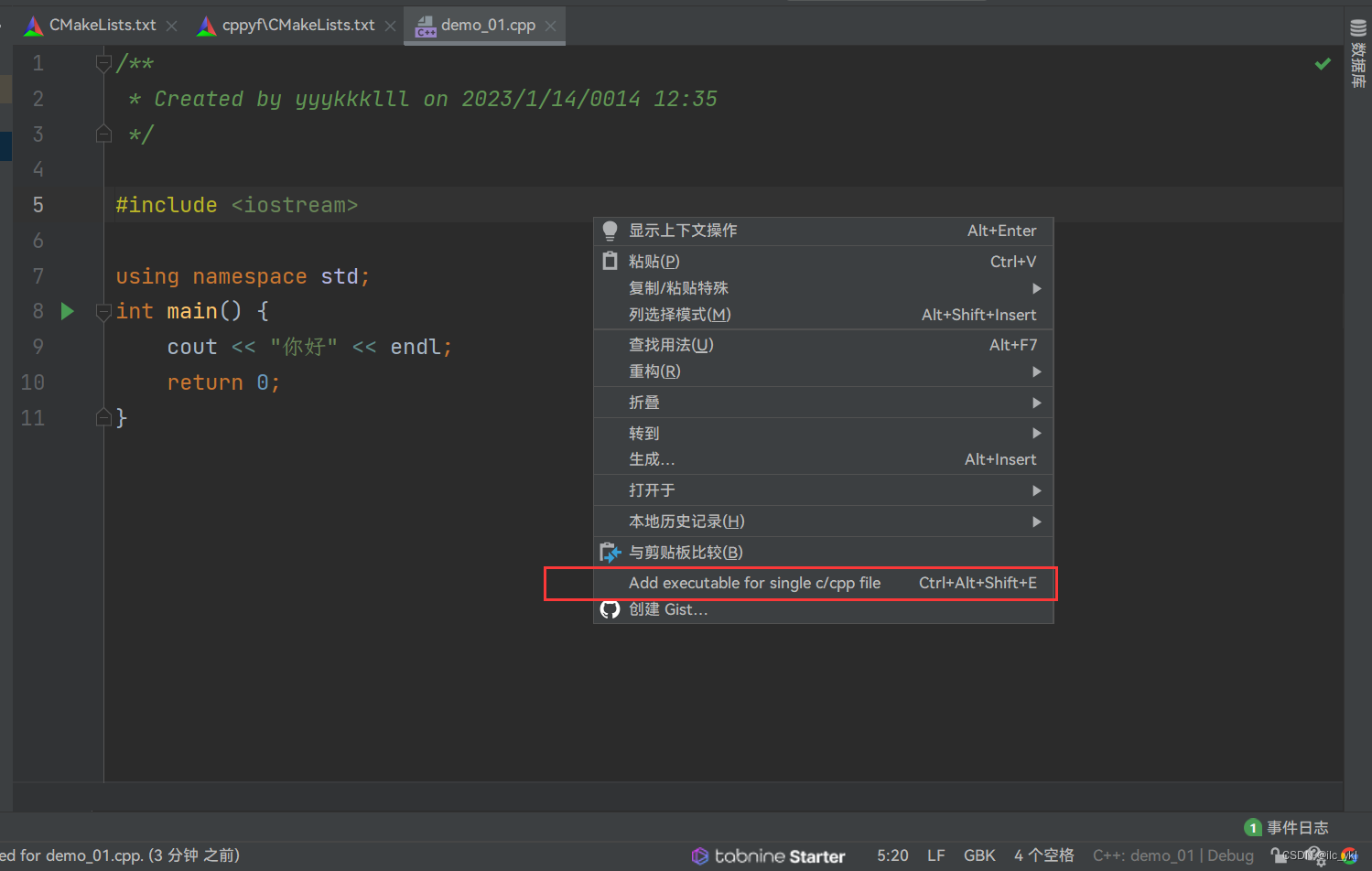Switch to the CMakeLists.txt tab
Screen dimensions: 1372x871
point(103,26)
